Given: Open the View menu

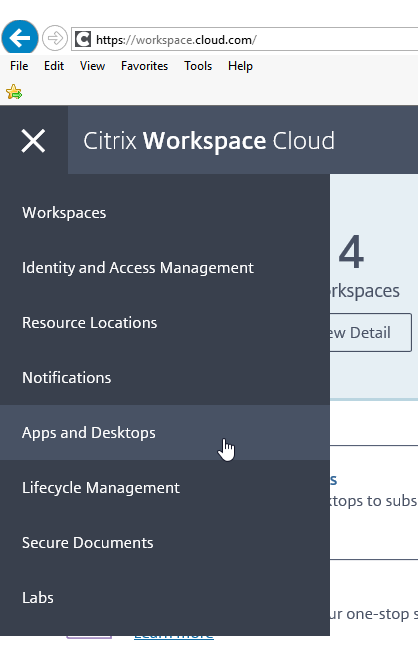Looking at the screenshot, I should pos(92,66).
